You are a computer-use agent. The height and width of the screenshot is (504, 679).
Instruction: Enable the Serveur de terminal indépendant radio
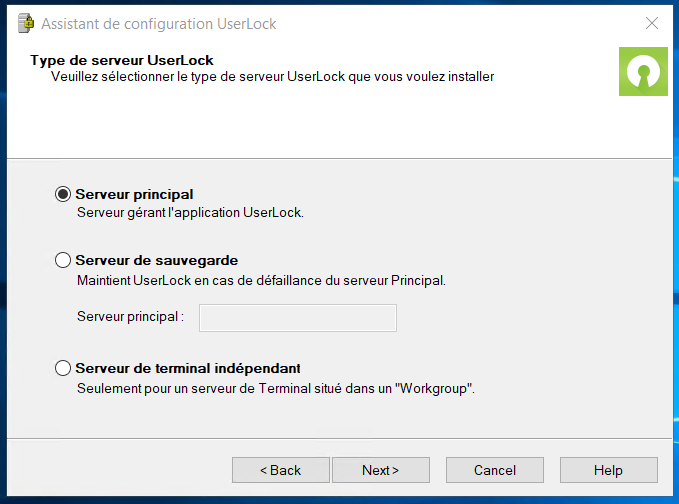(63, 368)
